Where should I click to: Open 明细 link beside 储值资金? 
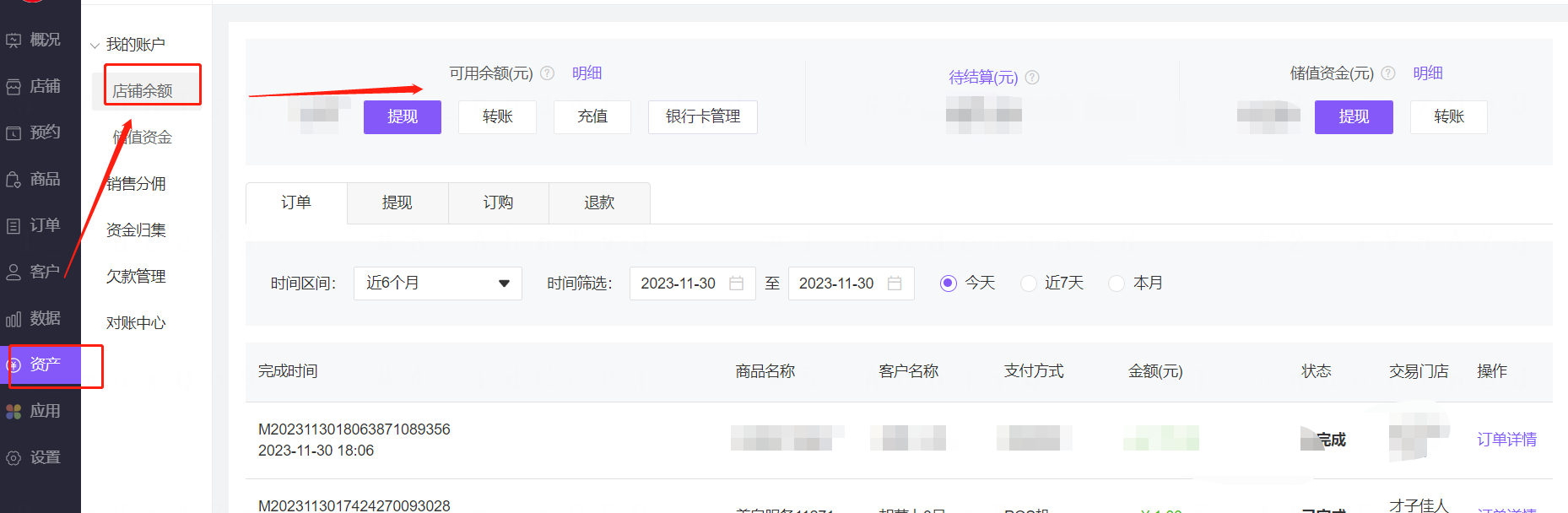click(x=1428, y=73)
